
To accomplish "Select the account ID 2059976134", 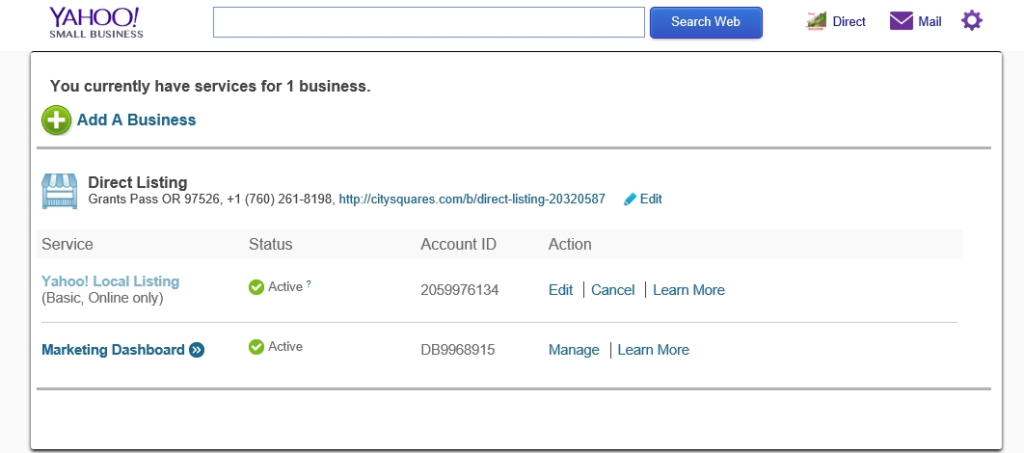I will (460, 290).
